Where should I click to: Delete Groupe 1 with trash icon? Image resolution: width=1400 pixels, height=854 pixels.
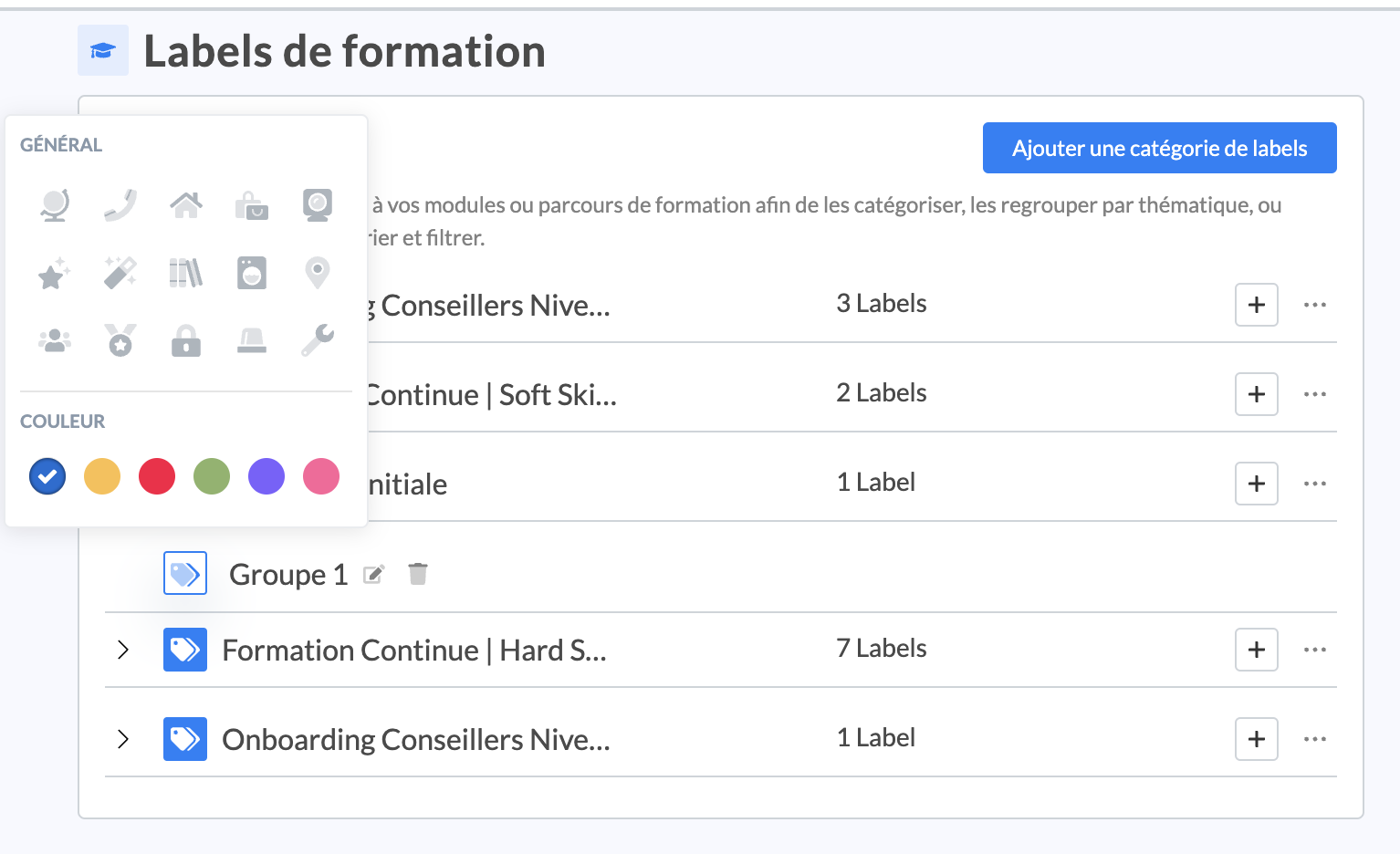point(418,574)
